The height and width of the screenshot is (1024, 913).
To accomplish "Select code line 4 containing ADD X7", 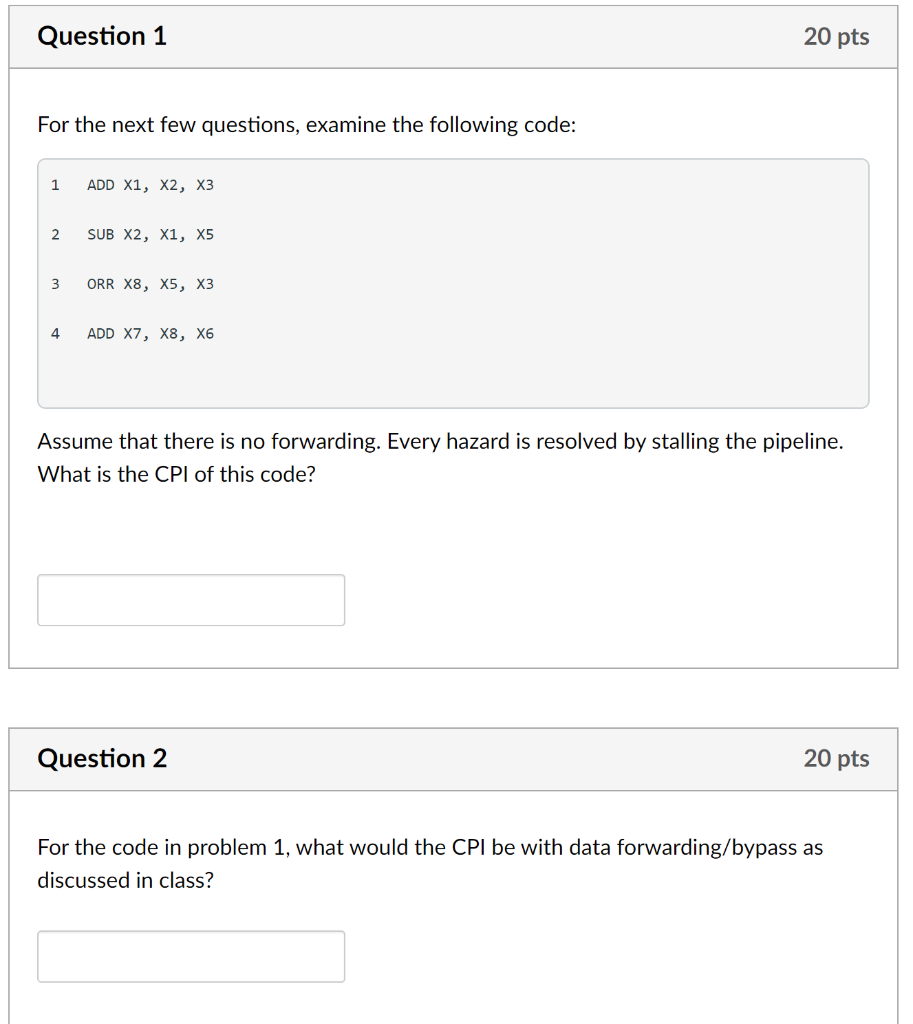I will [150, 333].
